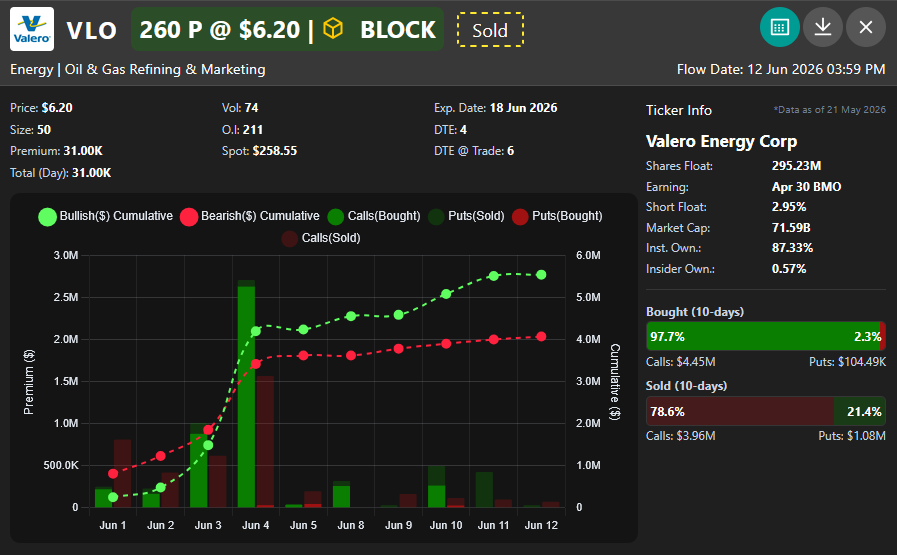The width and height of the screenshot is (897, 555).
Task: Click the Vol value 74
Action: pos(251,108)
